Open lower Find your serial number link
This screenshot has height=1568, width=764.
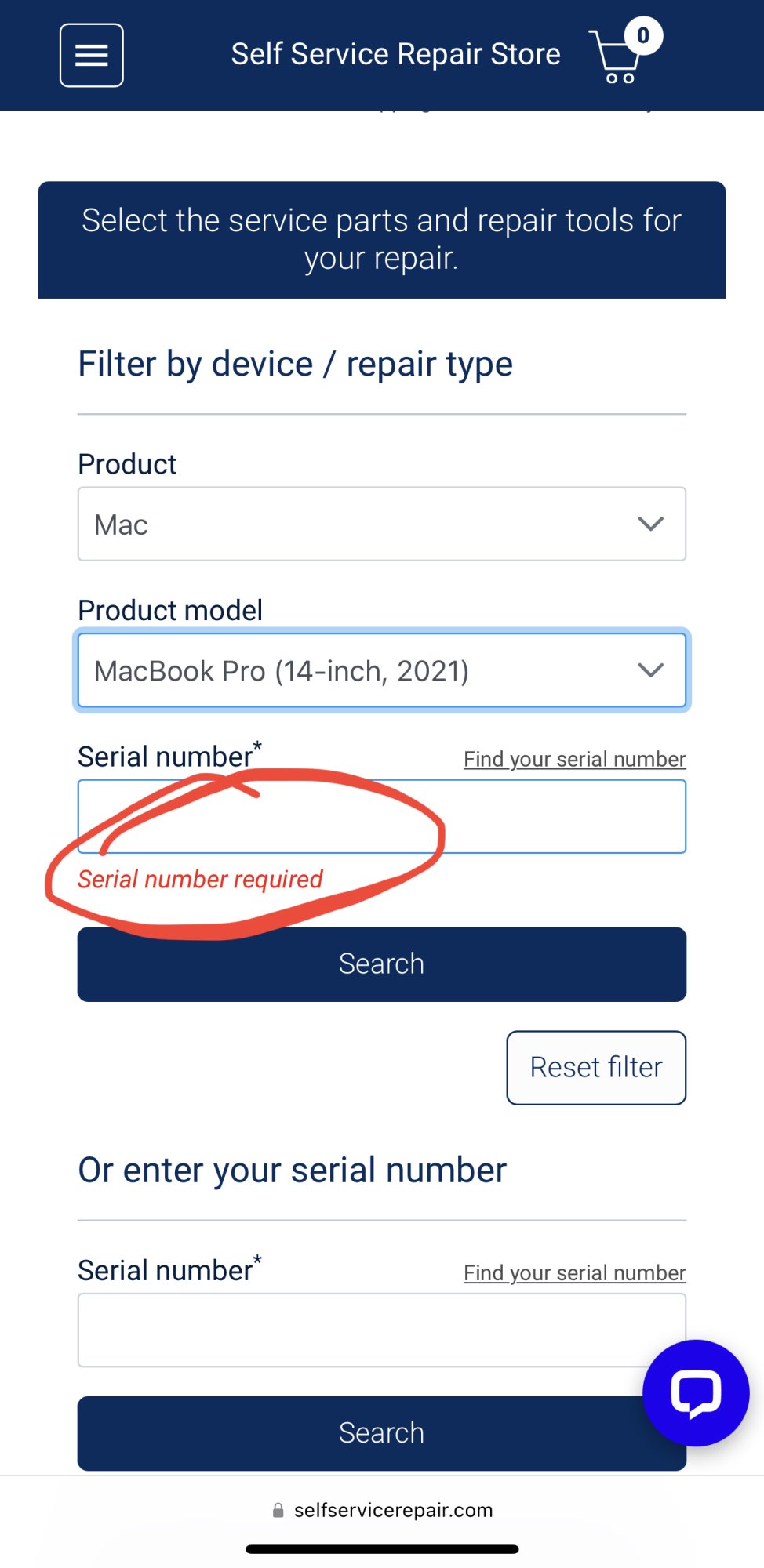pos(574,1272)
